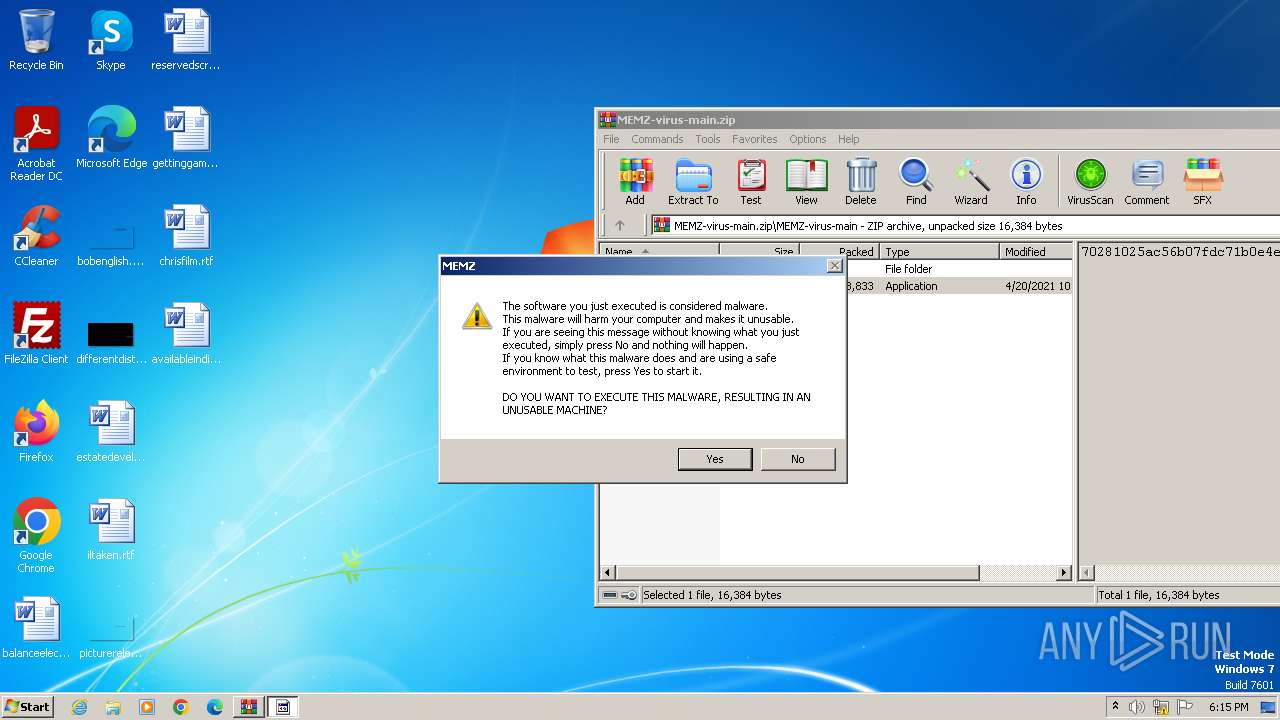The height and width of the screenshot is (720, 1280).
Task: Open the Skype desktop shortcut
Action: pos(110,40)
